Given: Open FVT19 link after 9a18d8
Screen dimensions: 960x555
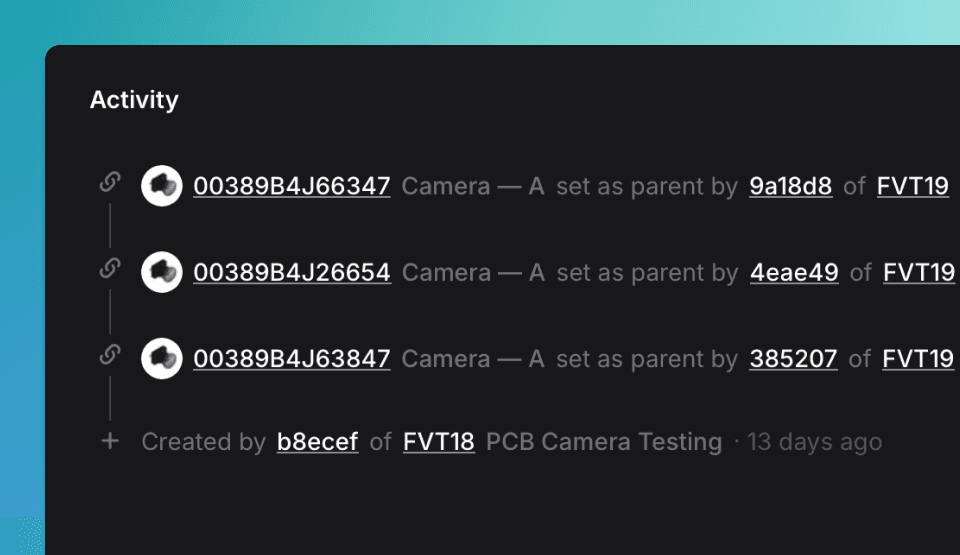Looking at the screenshot, I should click(912, 186).
